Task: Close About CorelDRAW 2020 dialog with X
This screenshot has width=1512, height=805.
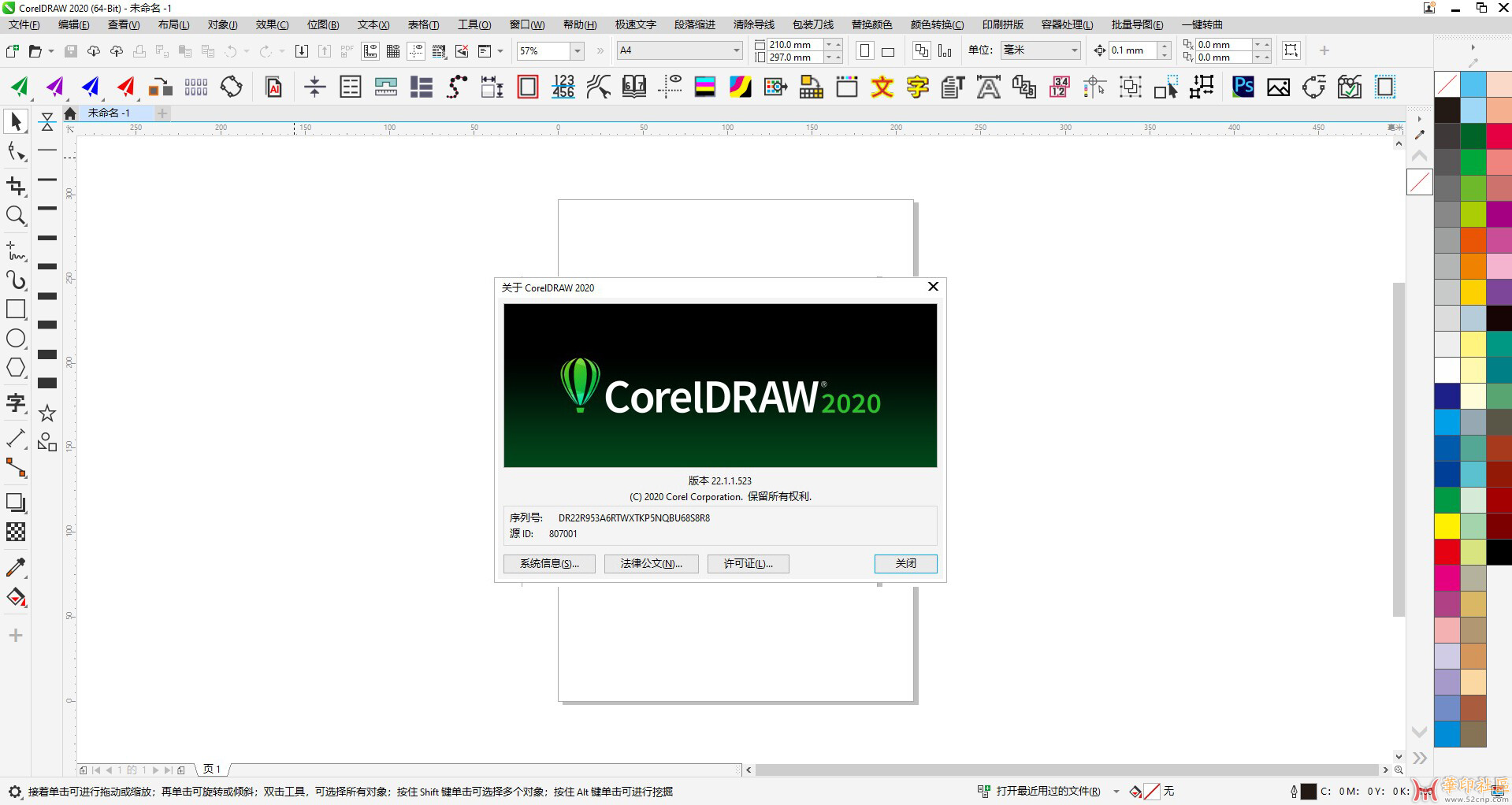Action: [933, 287]
